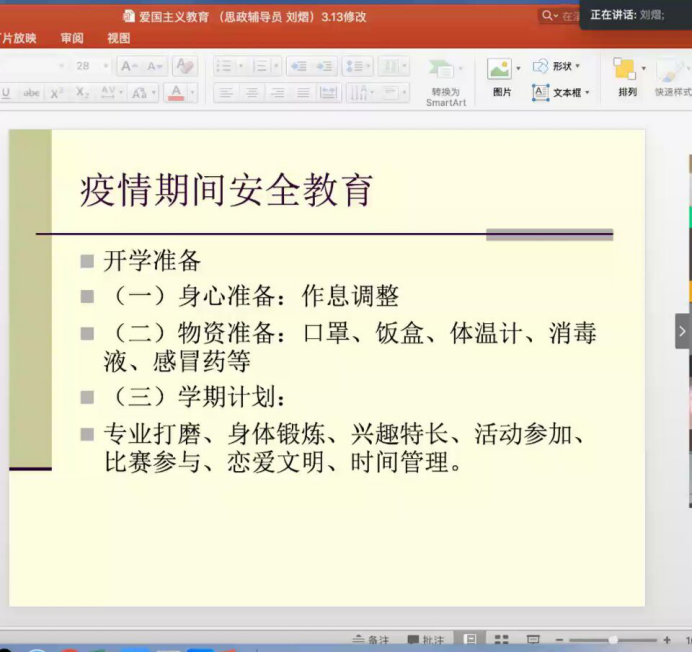This screenshot has width=693, height=652.
Task: Toggle strikethrough text formatting
Action: tap(32, 93)
